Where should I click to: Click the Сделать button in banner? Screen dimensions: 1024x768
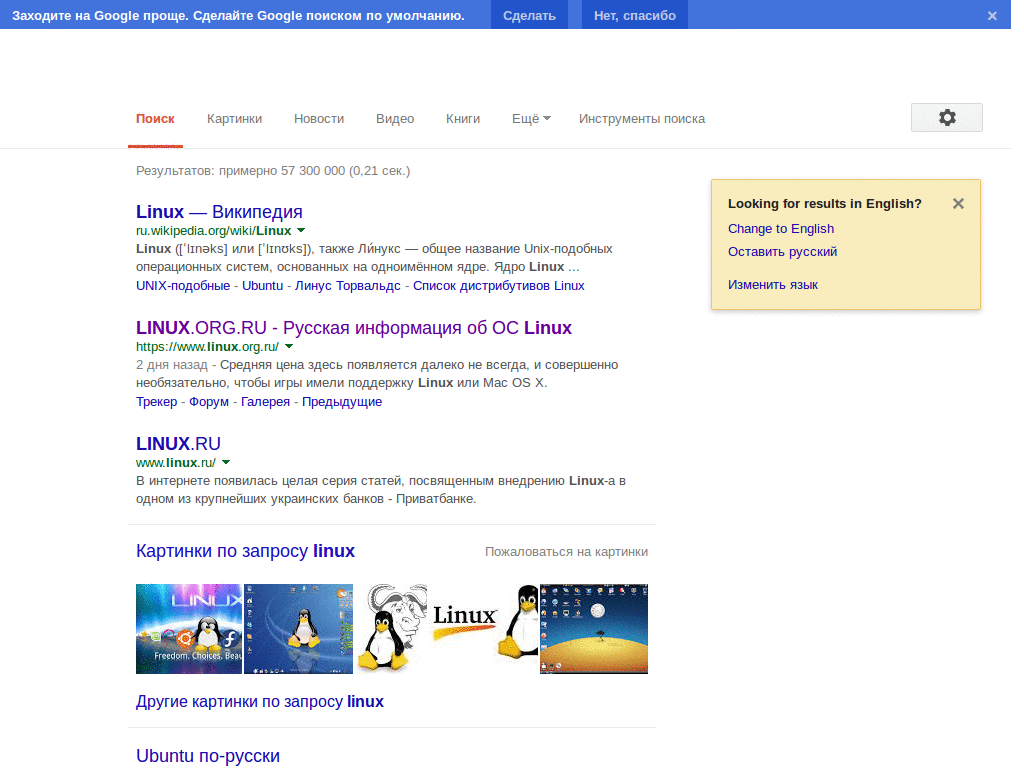[529, 15]
